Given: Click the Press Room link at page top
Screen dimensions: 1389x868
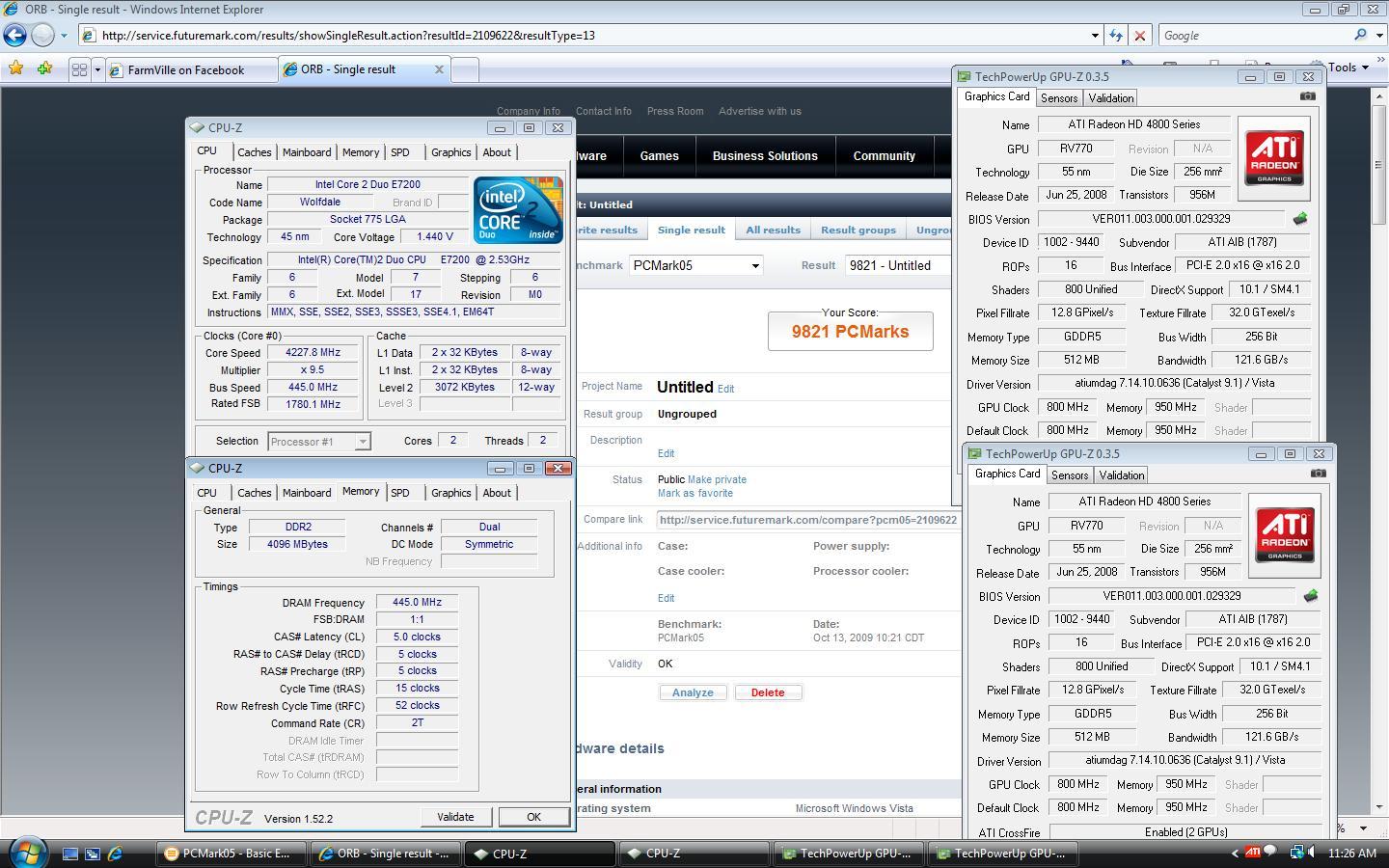Looking at the screenshot, I should [675, 111].
